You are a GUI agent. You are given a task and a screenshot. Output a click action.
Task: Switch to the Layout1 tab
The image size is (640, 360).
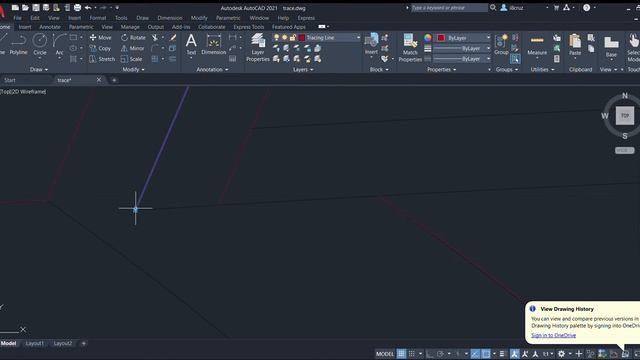34,343
